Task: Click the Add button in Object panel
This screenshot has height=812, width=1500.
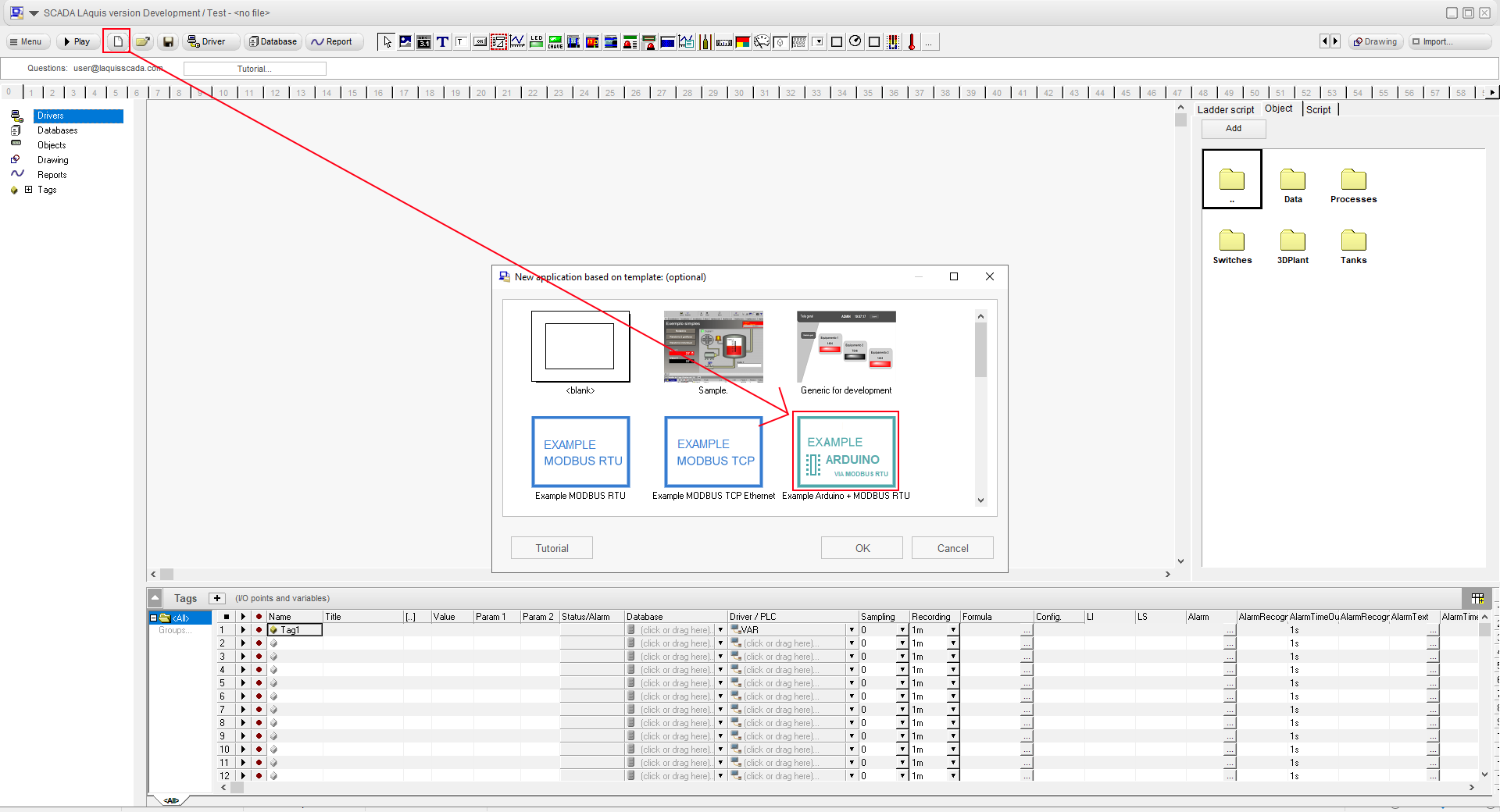Action: (1234, 128)
